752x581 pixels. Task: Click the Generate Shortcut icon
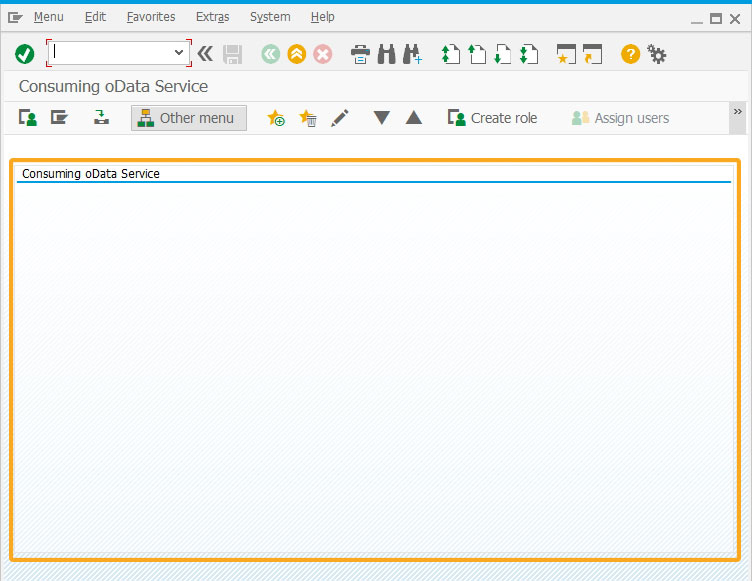coord(592,54)
